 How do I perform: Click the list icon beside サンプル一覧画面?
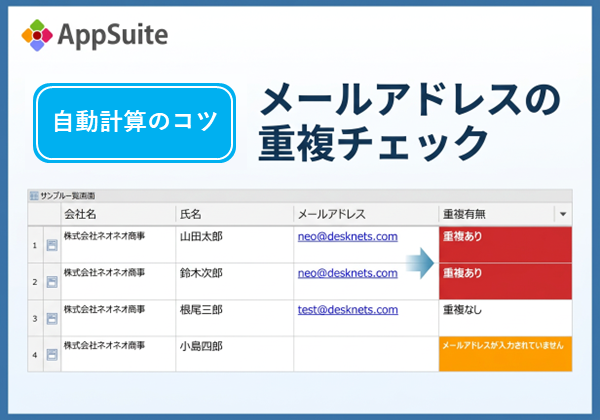point(34,196)
